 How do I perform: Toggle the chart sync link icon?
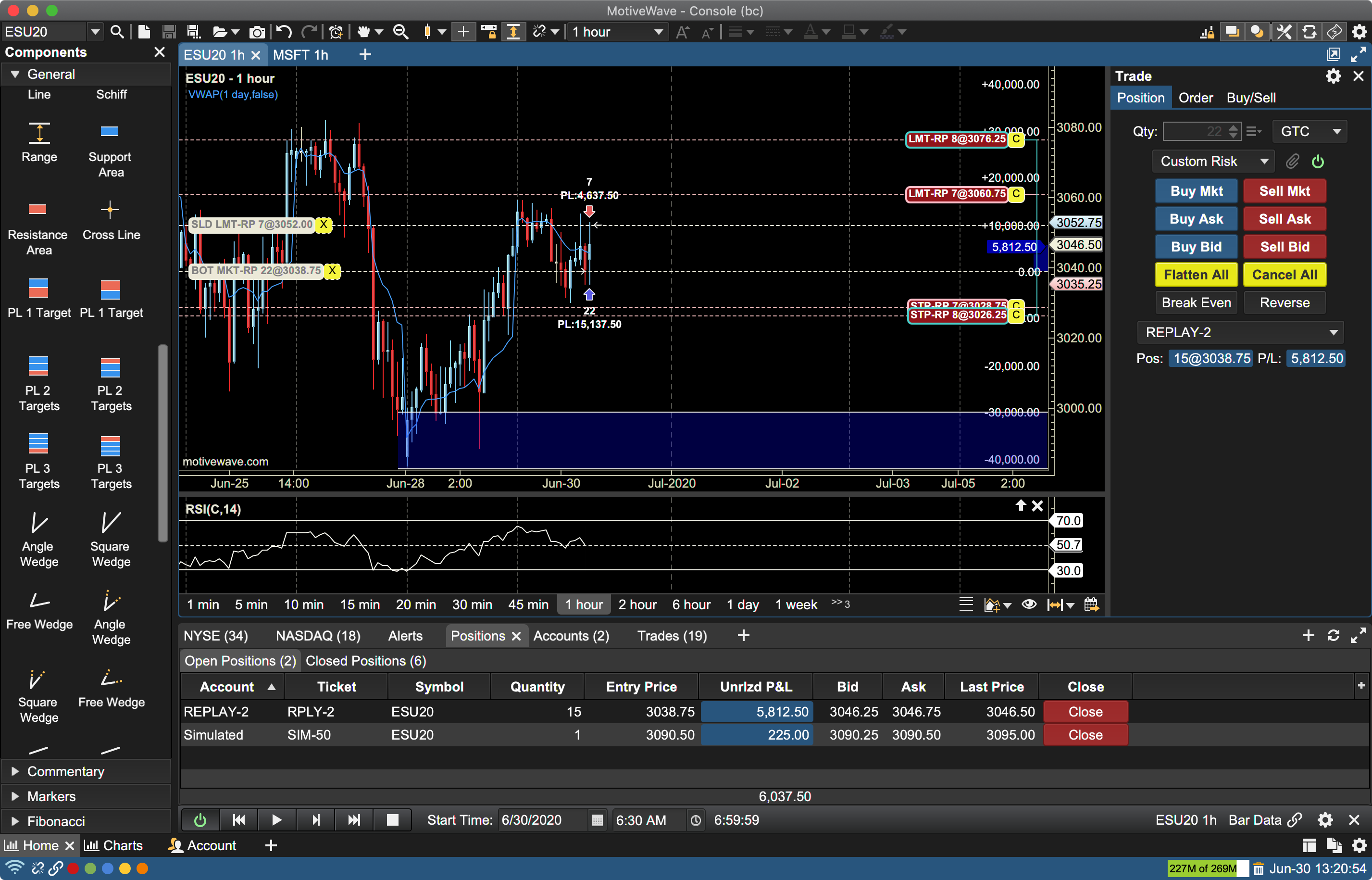[1296, 820]
